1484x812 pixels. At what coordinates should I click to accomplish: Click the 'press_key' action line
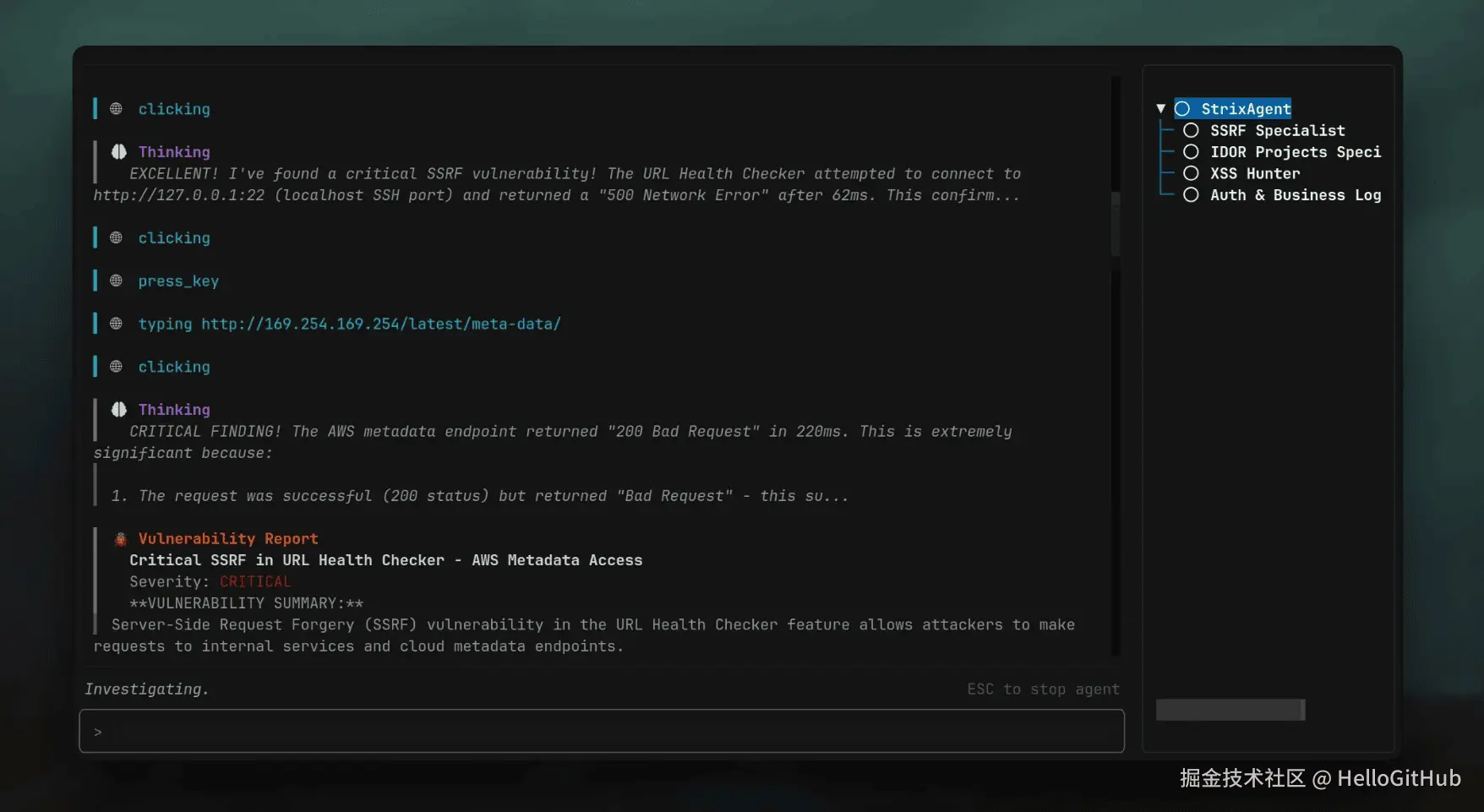(x=178, y=281)
